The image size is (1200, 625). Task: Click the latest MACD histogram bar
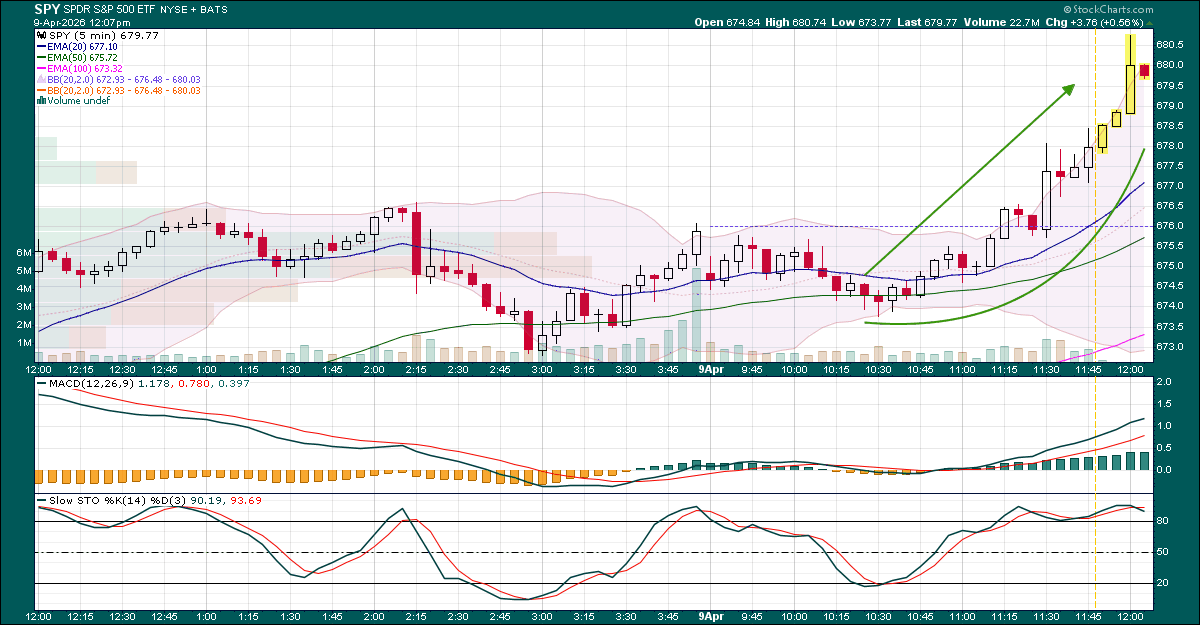pyautogui.click(x=1144, y=460)
